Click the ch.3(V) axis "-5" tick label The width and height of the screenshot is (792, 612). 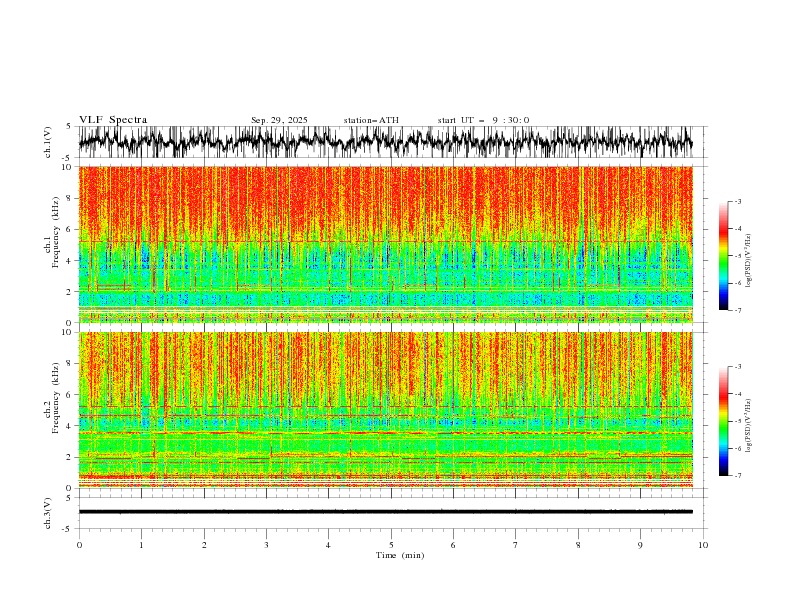[68, 529]
